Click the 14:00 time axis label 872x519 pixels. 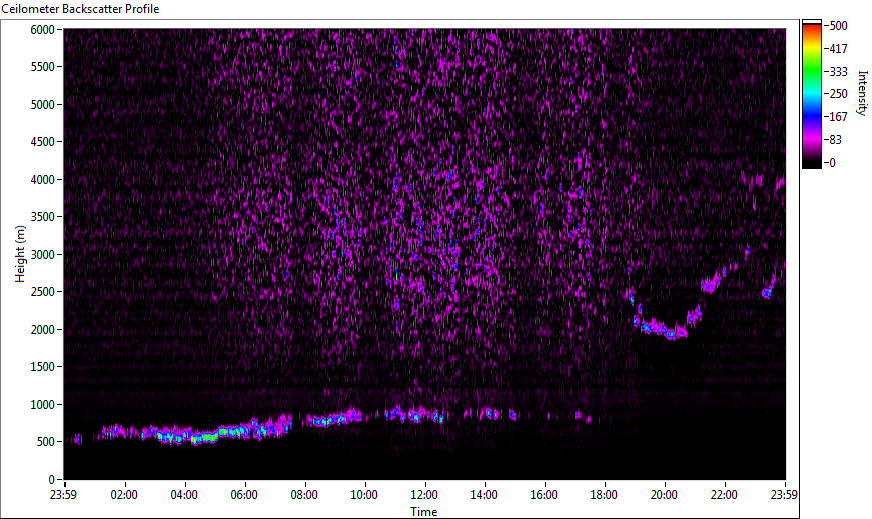[484, 495]
